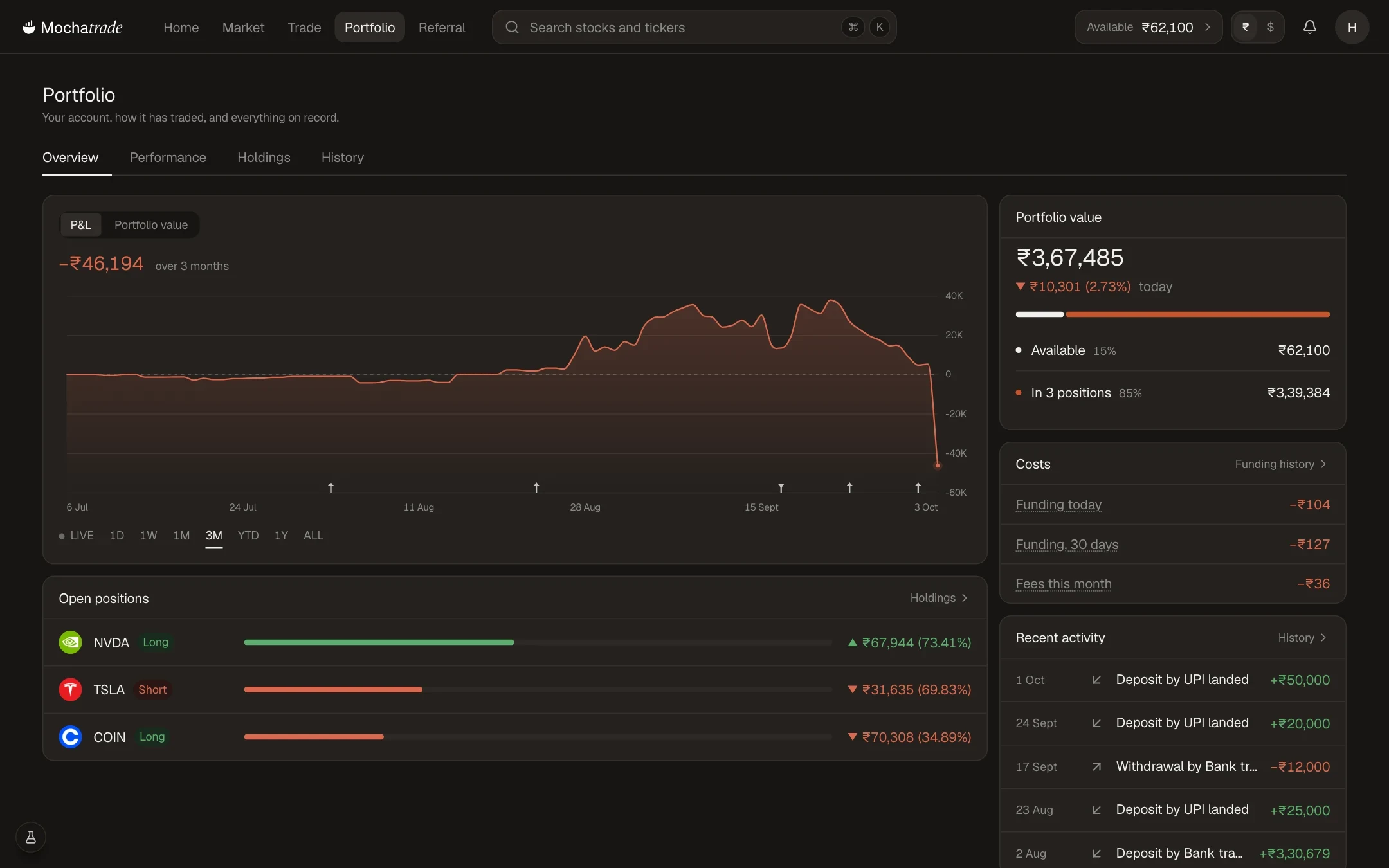This screenshot has height=868, width=1389.
Task: Select the 1M time range
Action: (181, 536)
